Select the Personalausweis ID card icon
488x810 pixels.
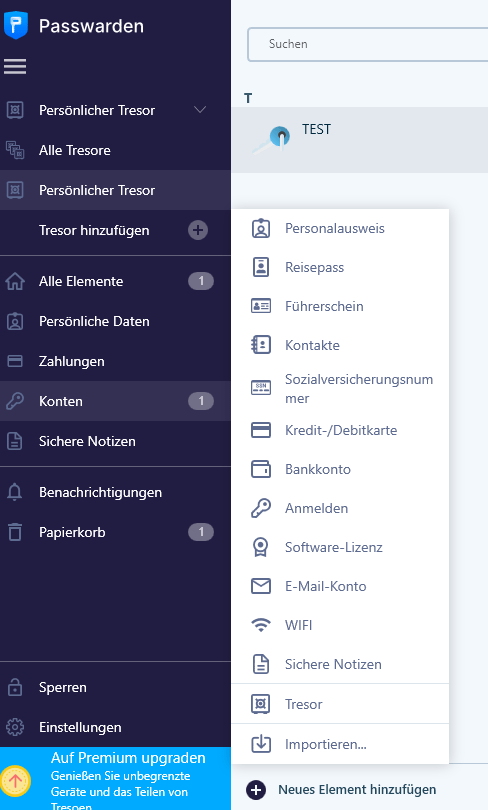point(261,228)
